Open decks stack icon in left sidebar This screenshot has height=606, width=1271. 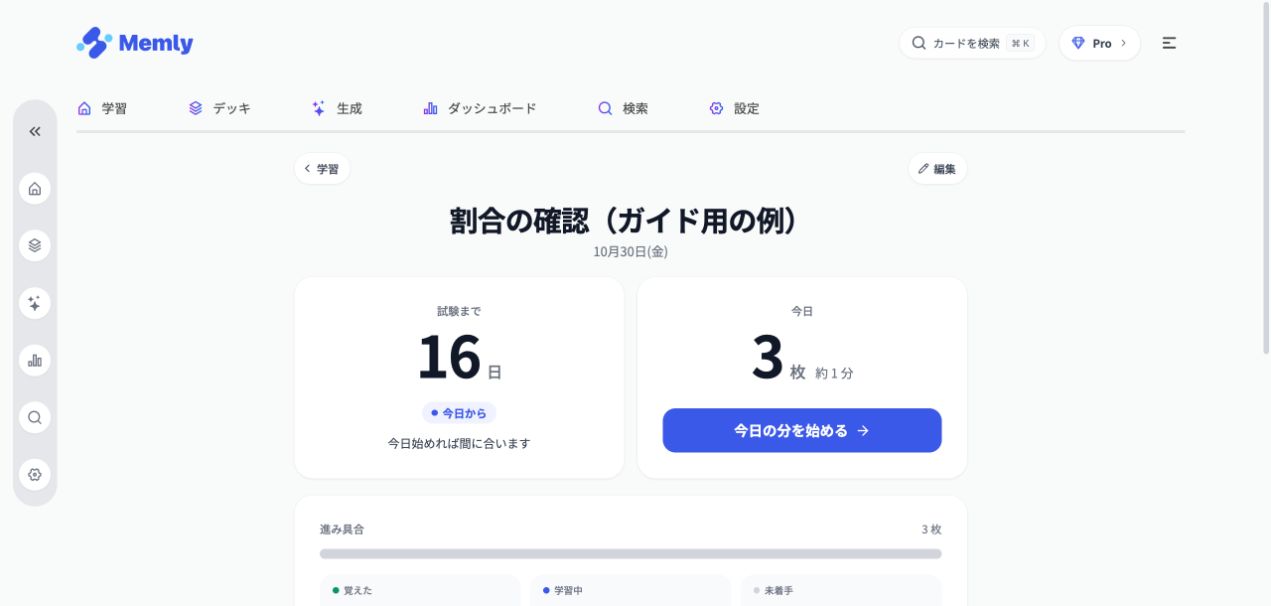tap(35, 245)
